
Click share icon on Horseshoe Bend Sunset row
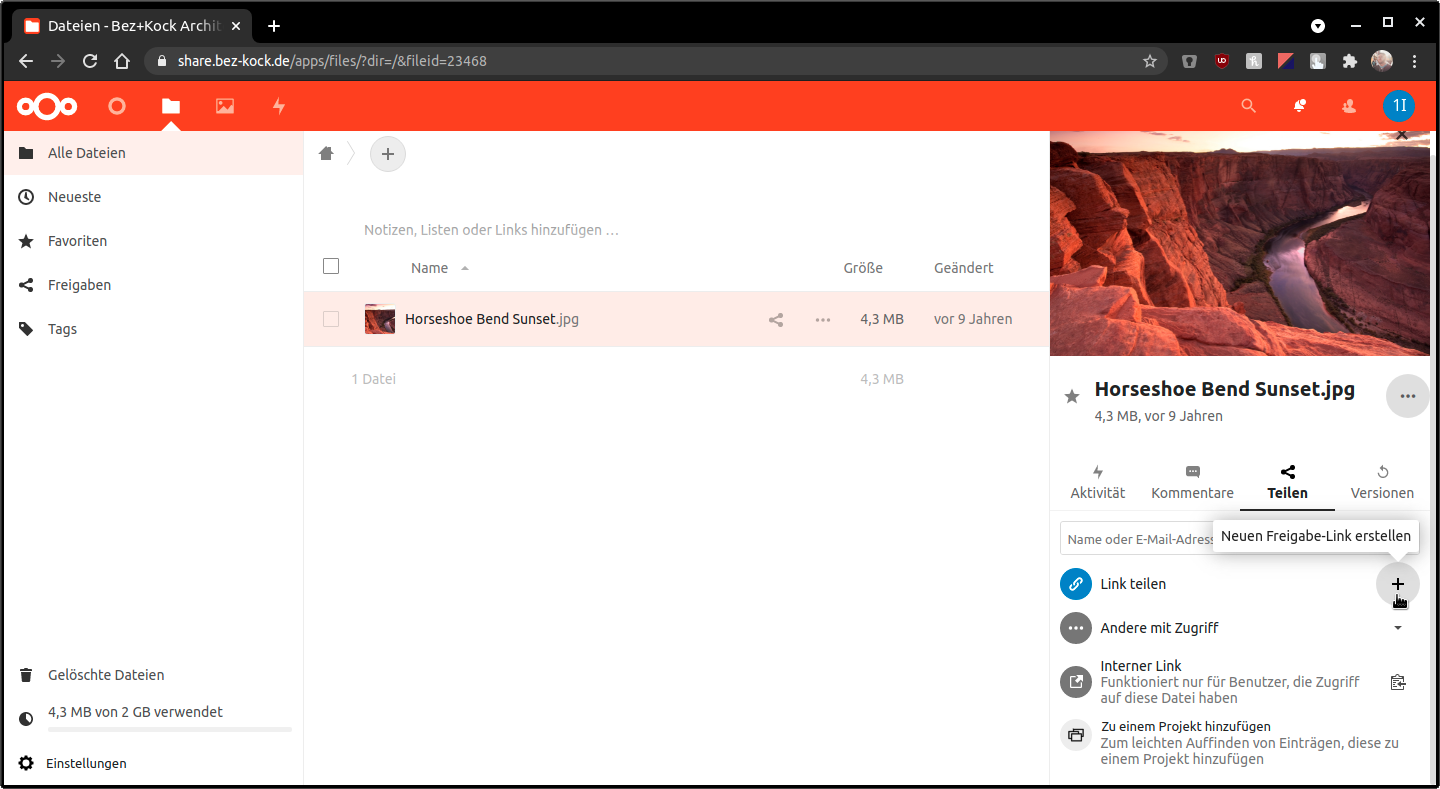tap(776, 320)
